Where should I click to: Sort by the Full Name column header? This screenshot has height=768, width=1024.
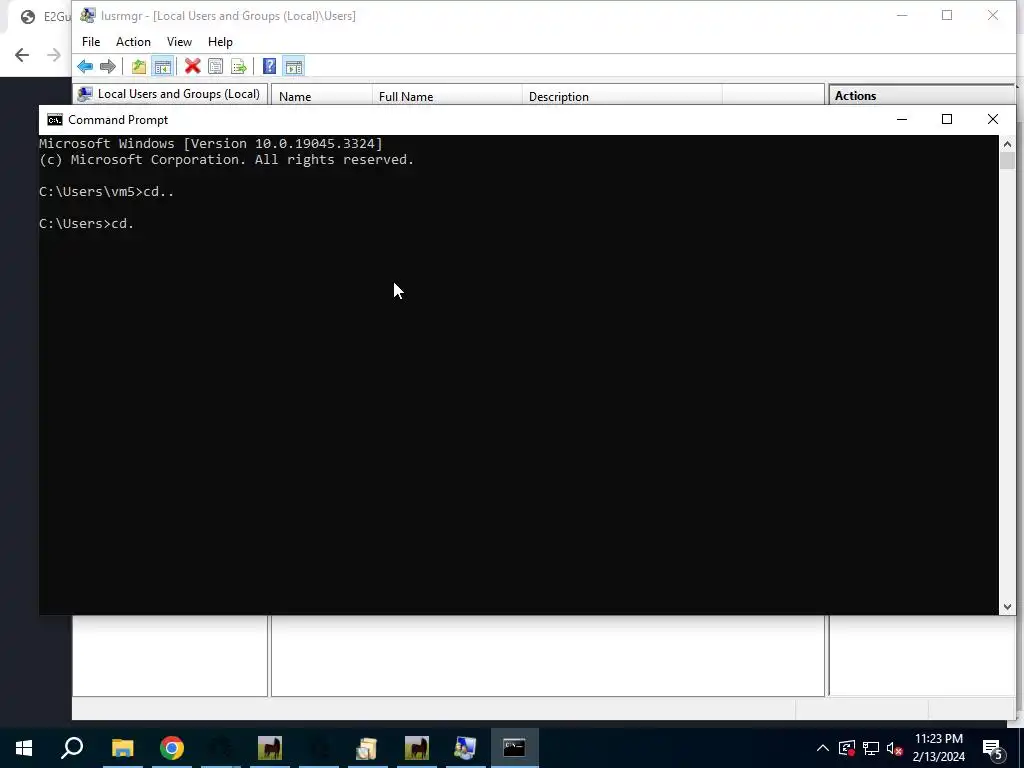[447, 96]
